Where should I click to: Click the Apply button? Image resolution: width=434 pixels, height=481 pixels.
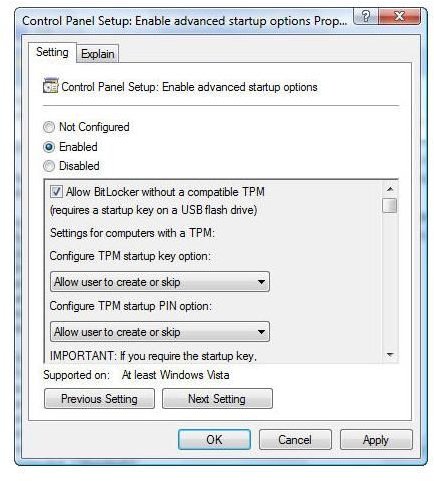[376, 440]
